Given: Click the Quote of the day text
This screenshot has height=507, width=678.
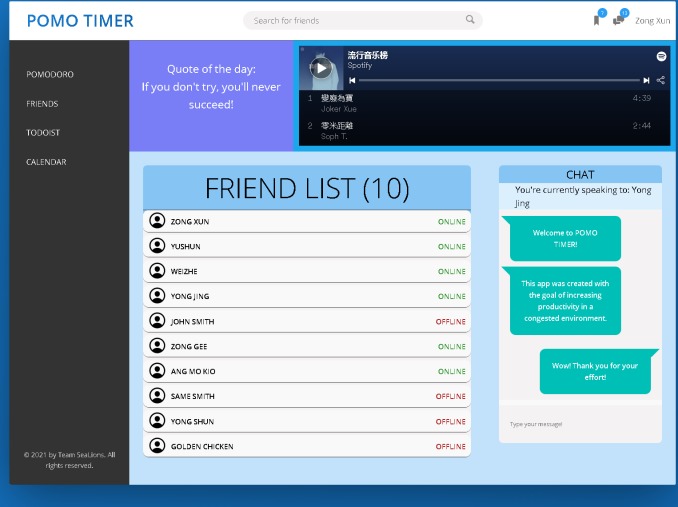Looking at the screenshot, I should (x=211, y=87).
